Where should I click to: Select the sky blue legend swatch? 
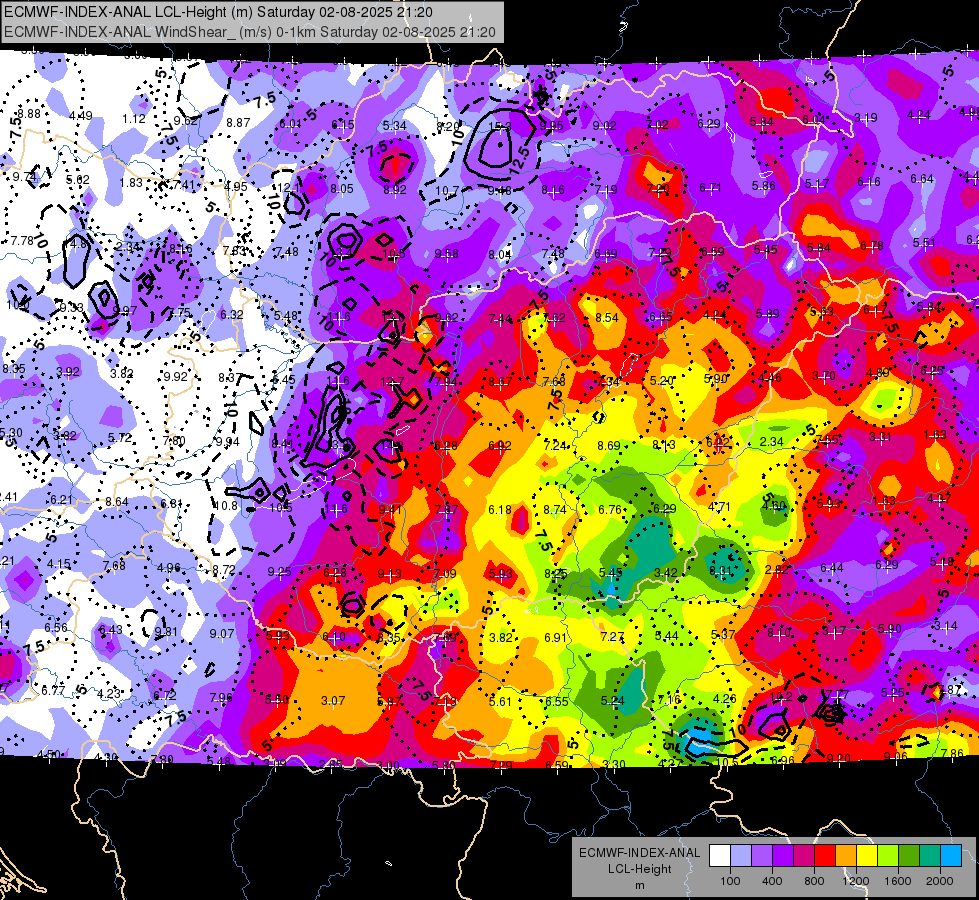952,856
